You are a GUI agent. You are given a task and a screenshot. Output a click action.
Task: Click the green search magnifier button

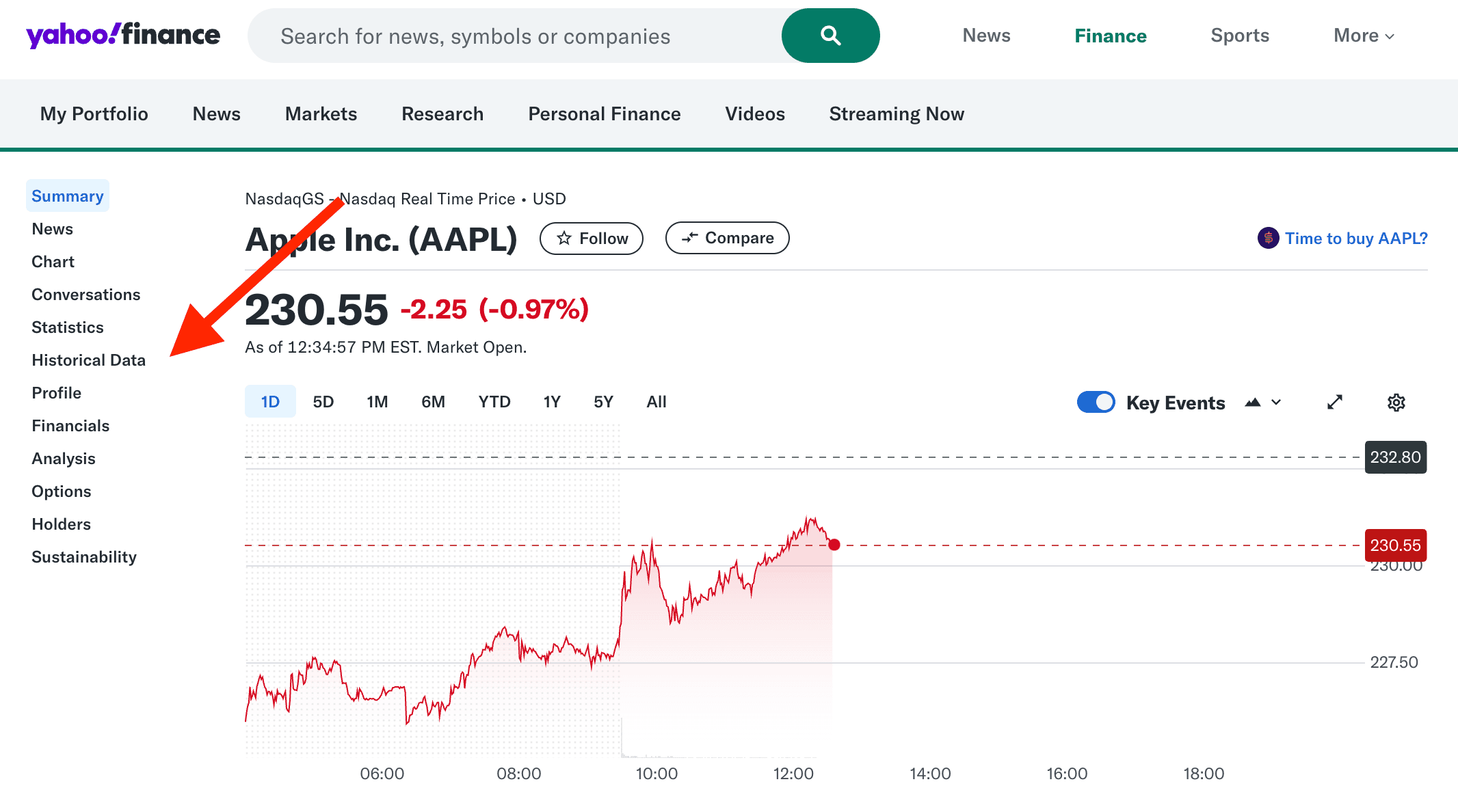click(x=830, y=36)
